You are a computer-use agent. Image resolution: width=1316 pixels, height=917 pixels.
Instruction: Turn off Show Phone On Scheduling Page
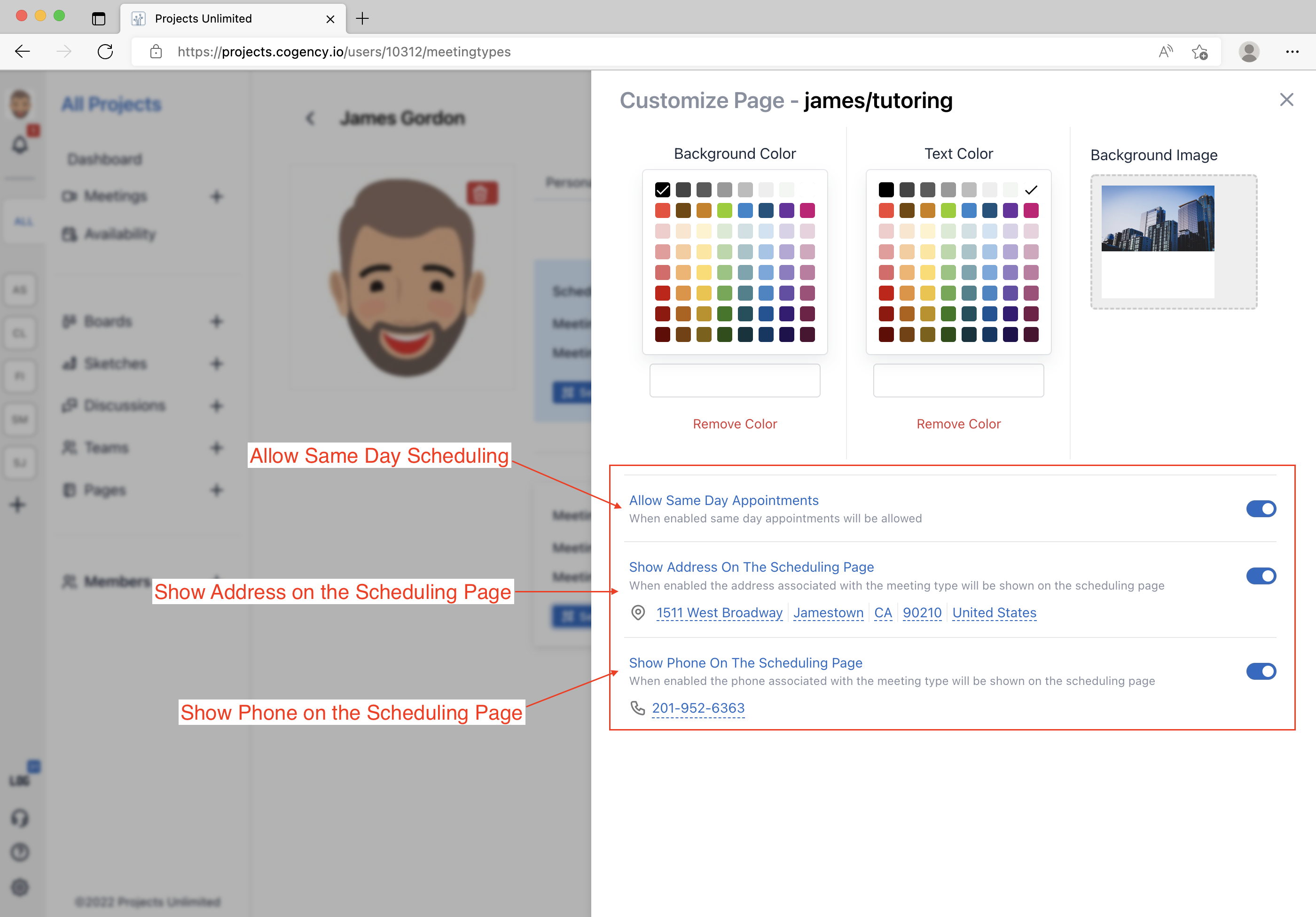pyautogui.click(x=1261, y=671)
